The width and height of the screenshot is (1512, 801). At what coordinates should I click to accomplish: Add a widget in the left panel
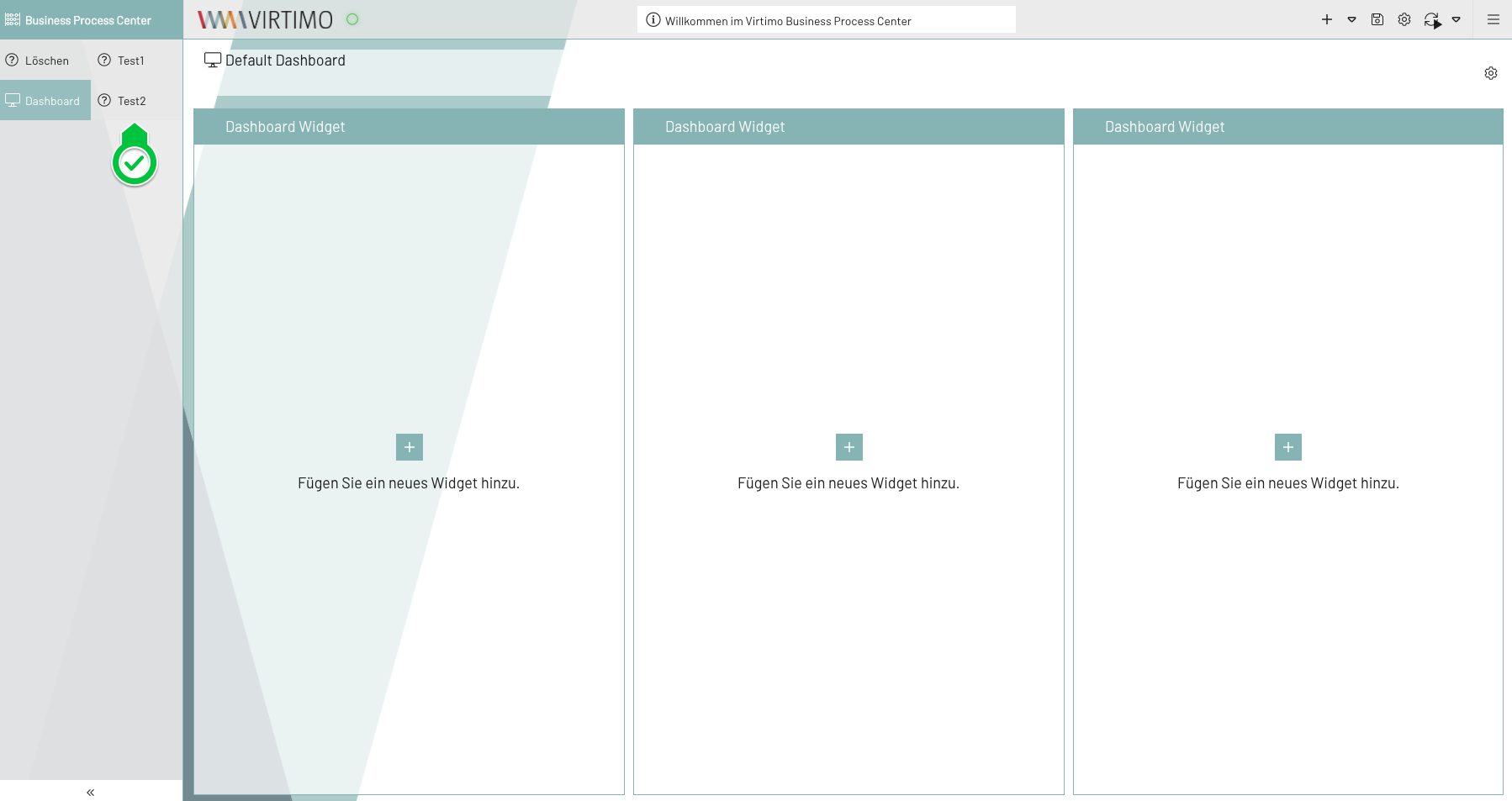pos(410,447)
